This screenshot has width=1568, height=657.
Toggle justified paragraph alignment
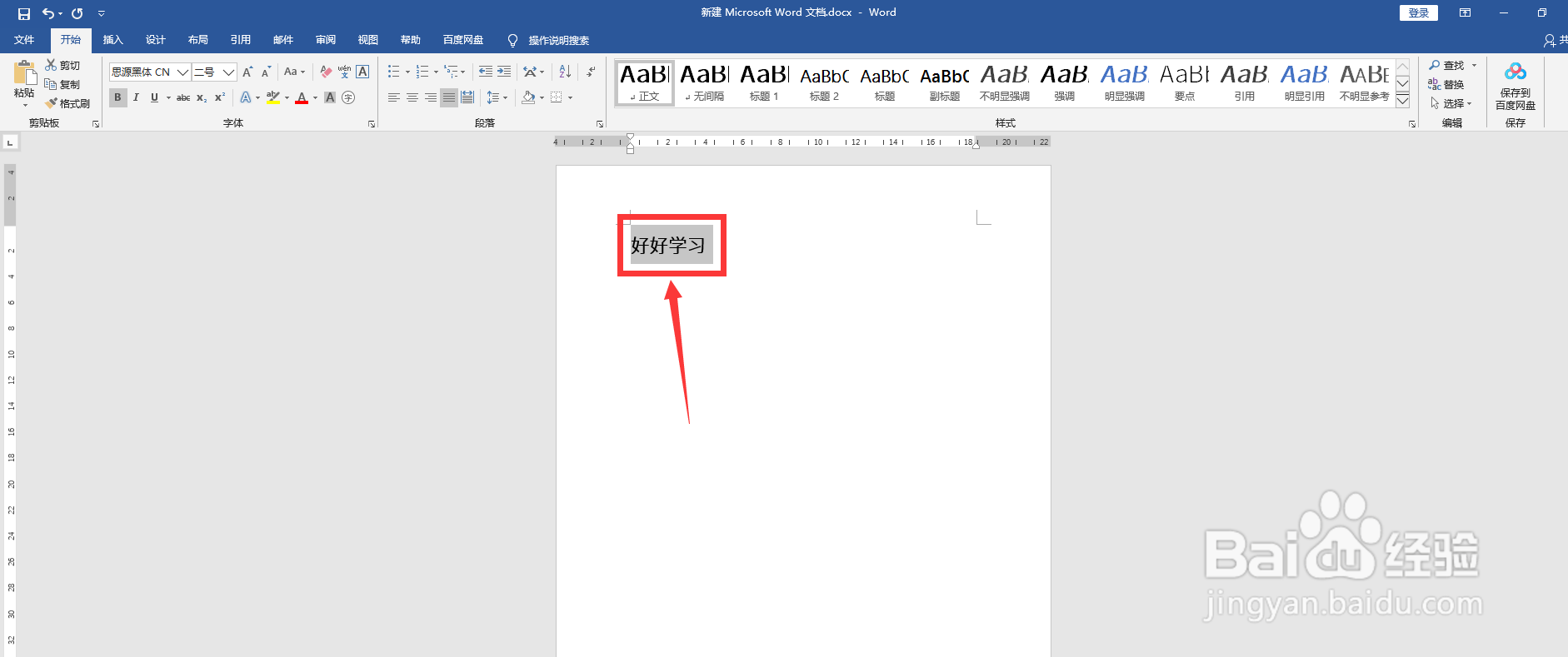(x=449, y=97)
